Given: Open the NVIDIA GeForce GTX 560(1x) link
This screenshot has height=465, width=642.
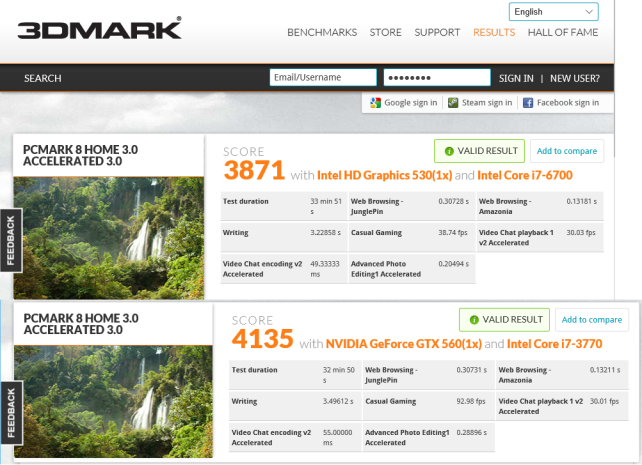Looking at the screenshot, I should 404,344.
